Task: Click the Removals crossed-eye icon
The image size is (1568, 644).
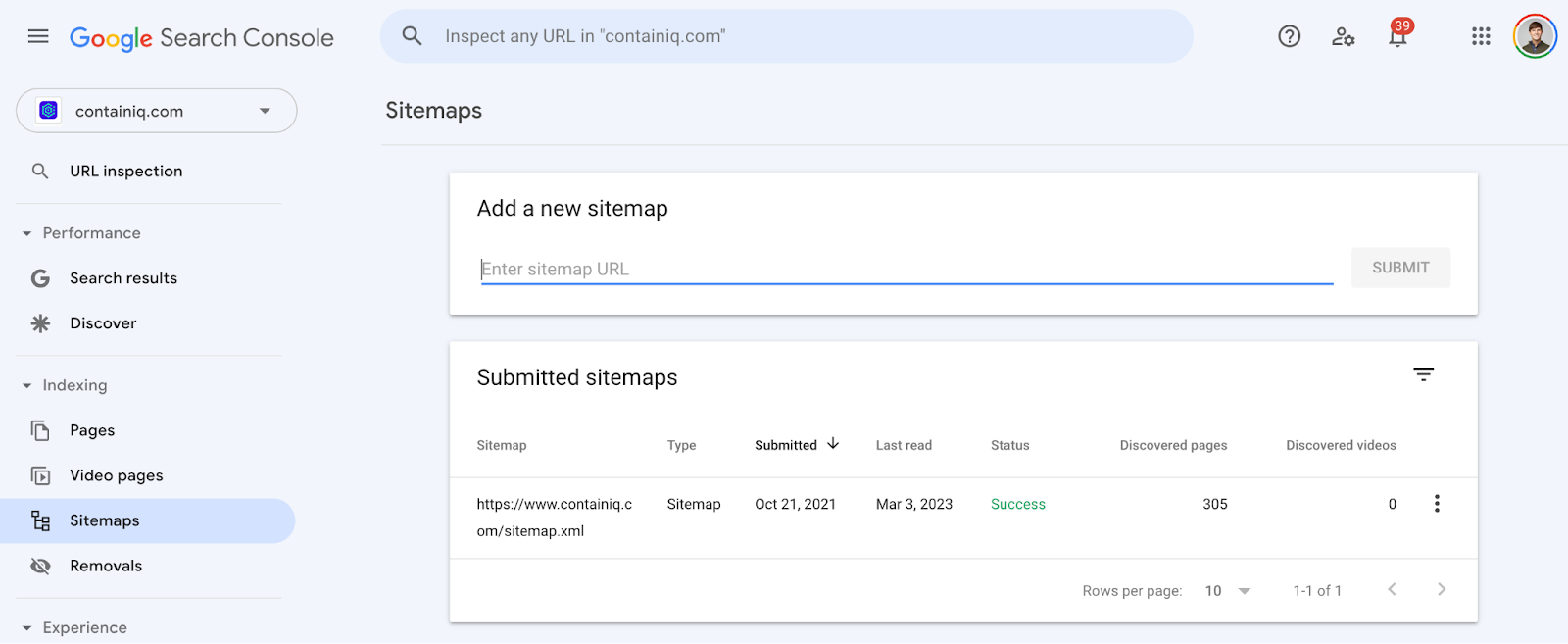Action: pos(40,566)
